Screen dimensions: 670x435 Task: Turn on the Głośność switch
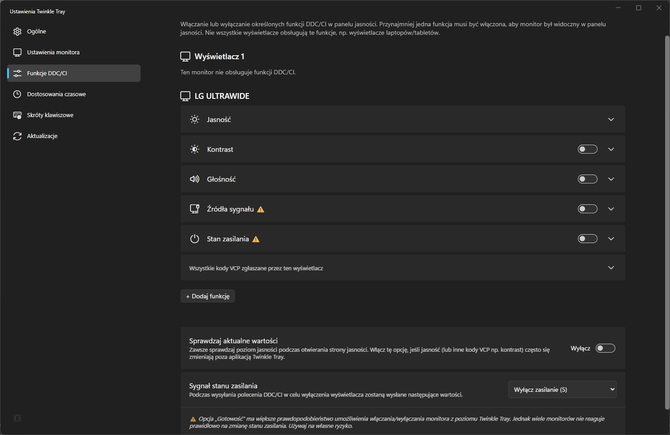[x=587, y=179]
